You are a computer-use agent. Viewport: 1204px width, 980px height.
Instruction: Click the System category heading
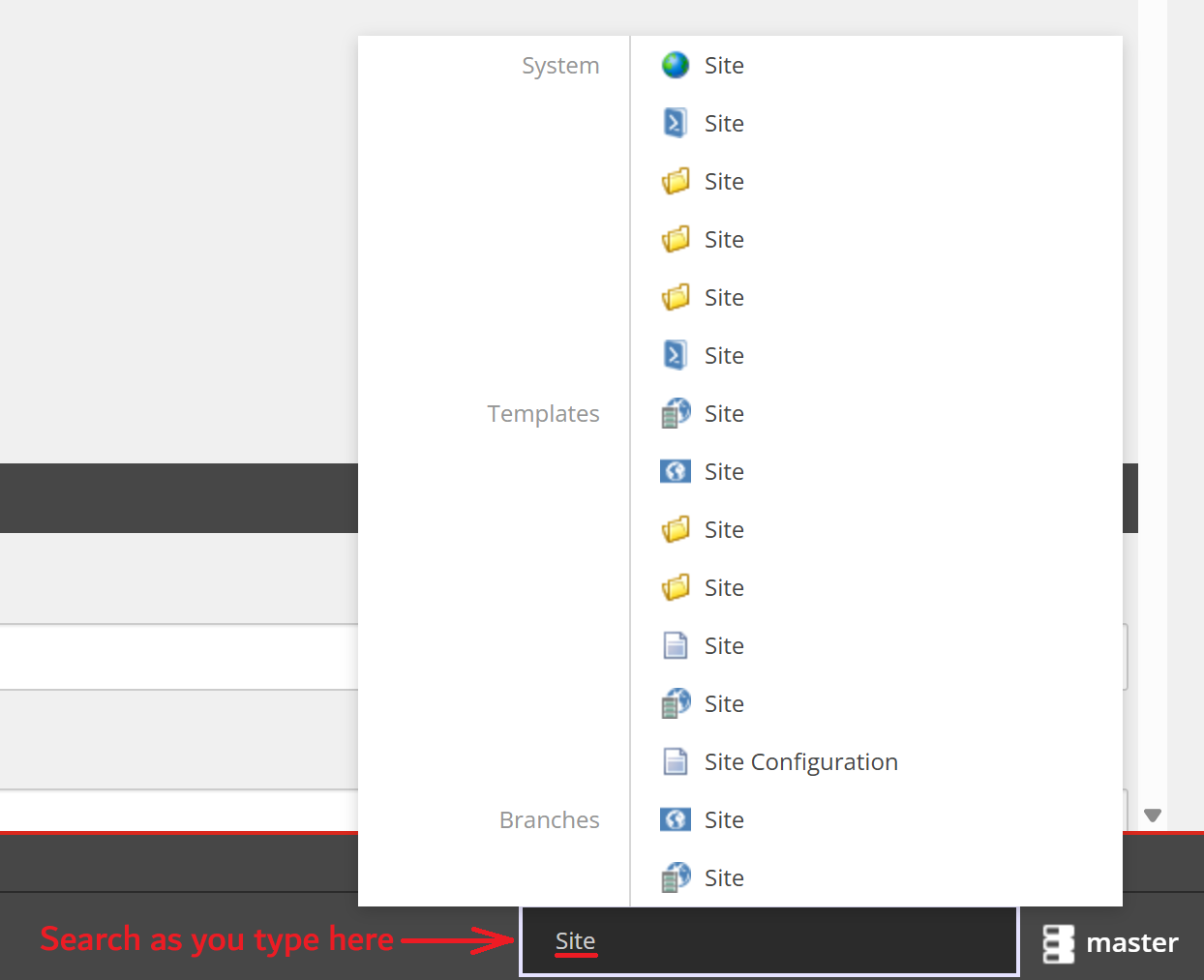pyautogui.click(x=560, y=66)
